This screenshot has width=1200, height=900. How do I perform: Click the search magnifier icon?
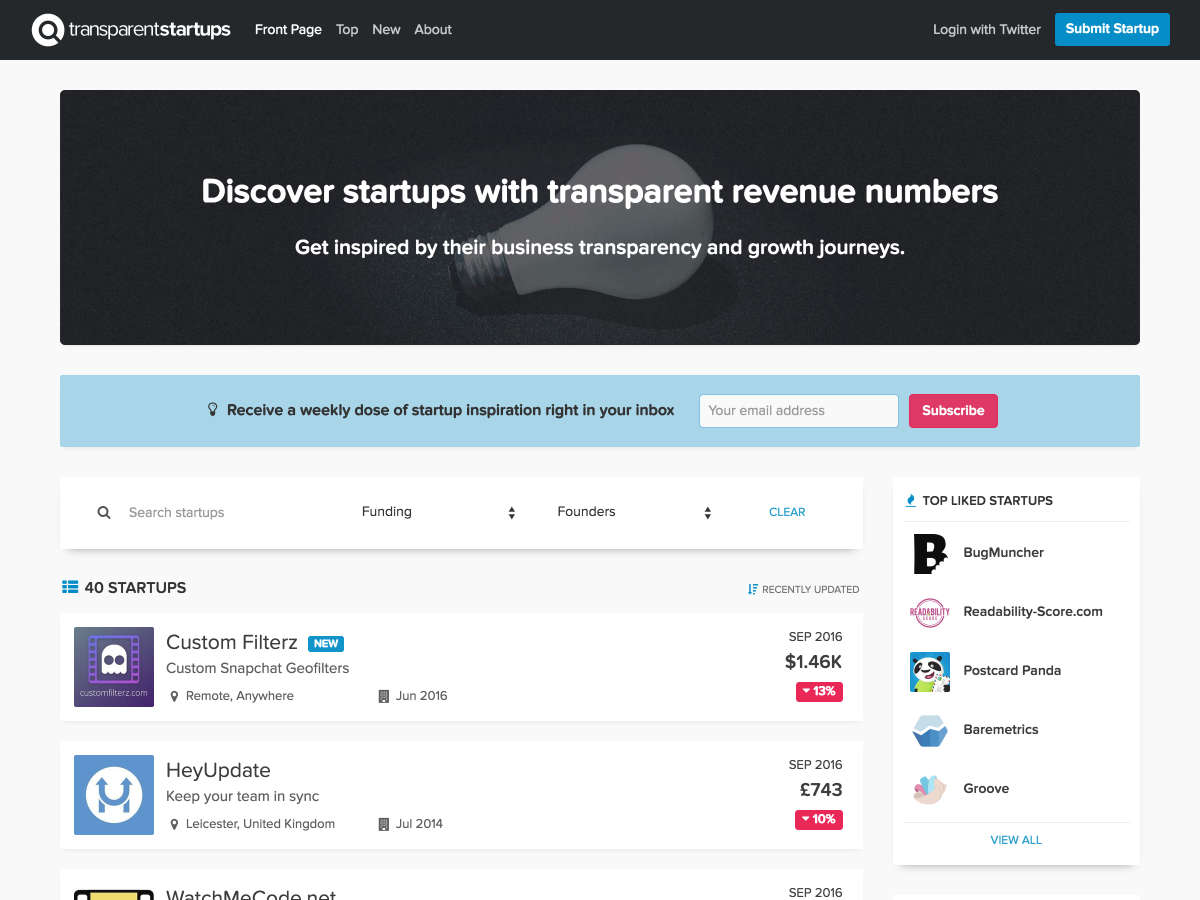tap(104, 512)
